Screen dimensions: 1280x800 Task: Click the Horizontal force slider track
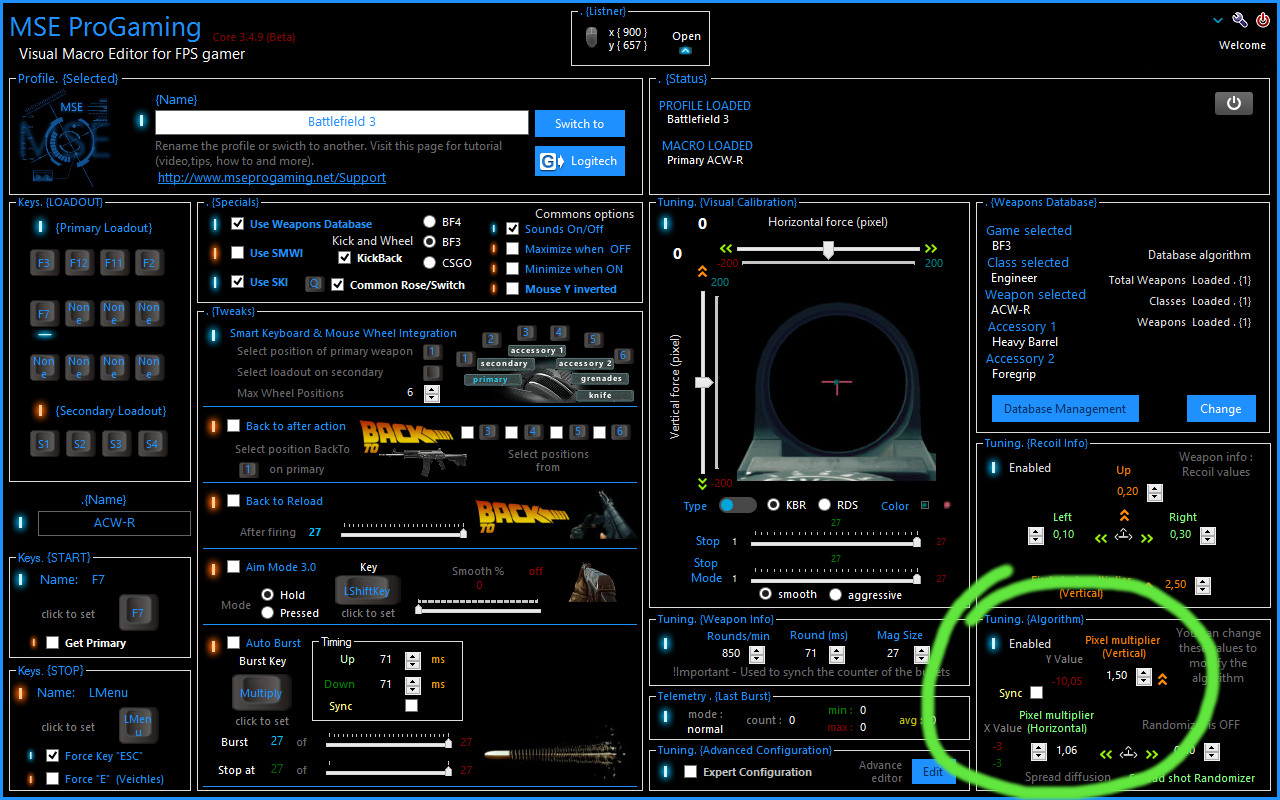pos(828,249)
